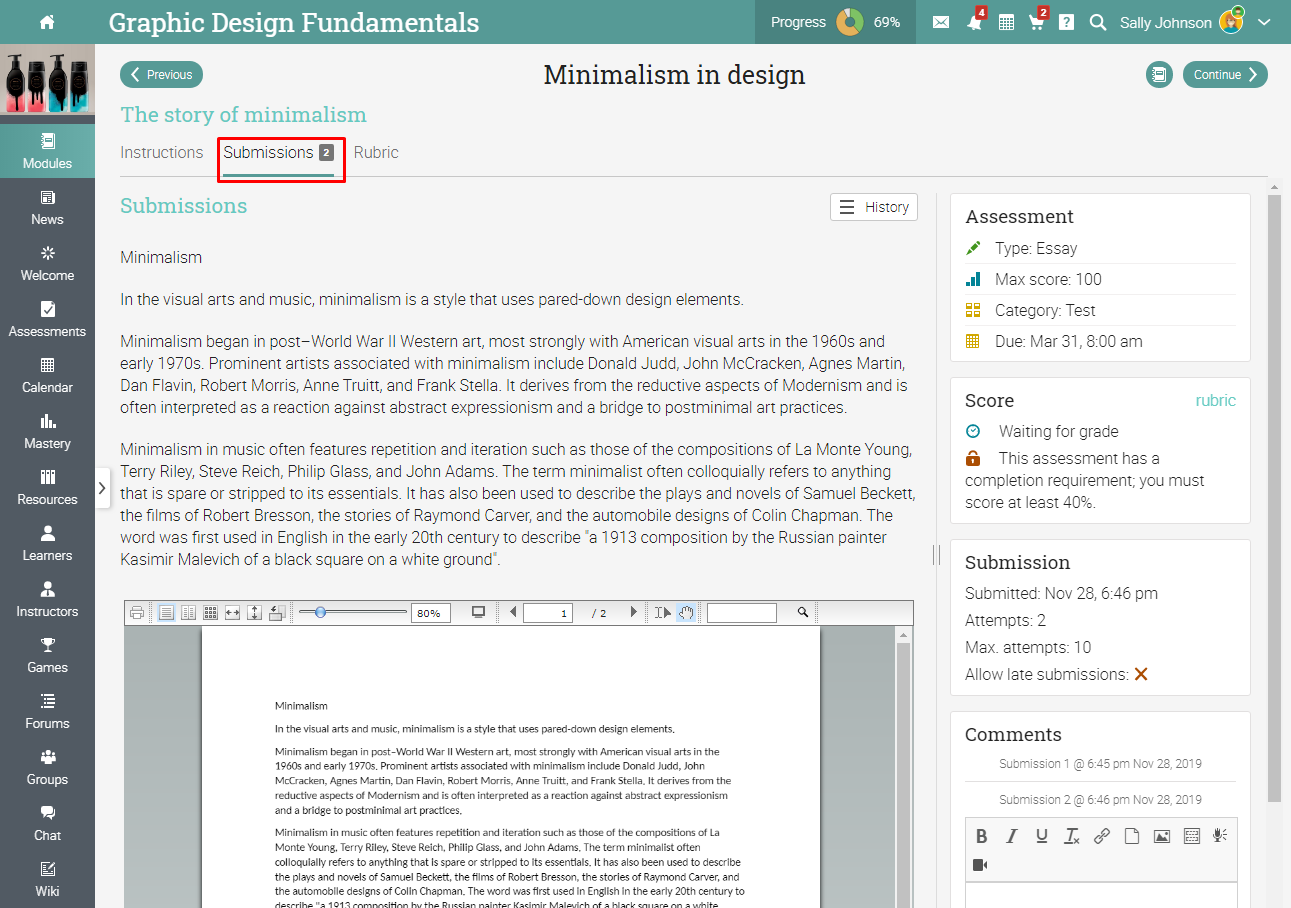Click the video record icon in comment editor
Image resolution: width=1291 pixels, height=908 pixels.
pyautogui.click(x=980, y=865)
